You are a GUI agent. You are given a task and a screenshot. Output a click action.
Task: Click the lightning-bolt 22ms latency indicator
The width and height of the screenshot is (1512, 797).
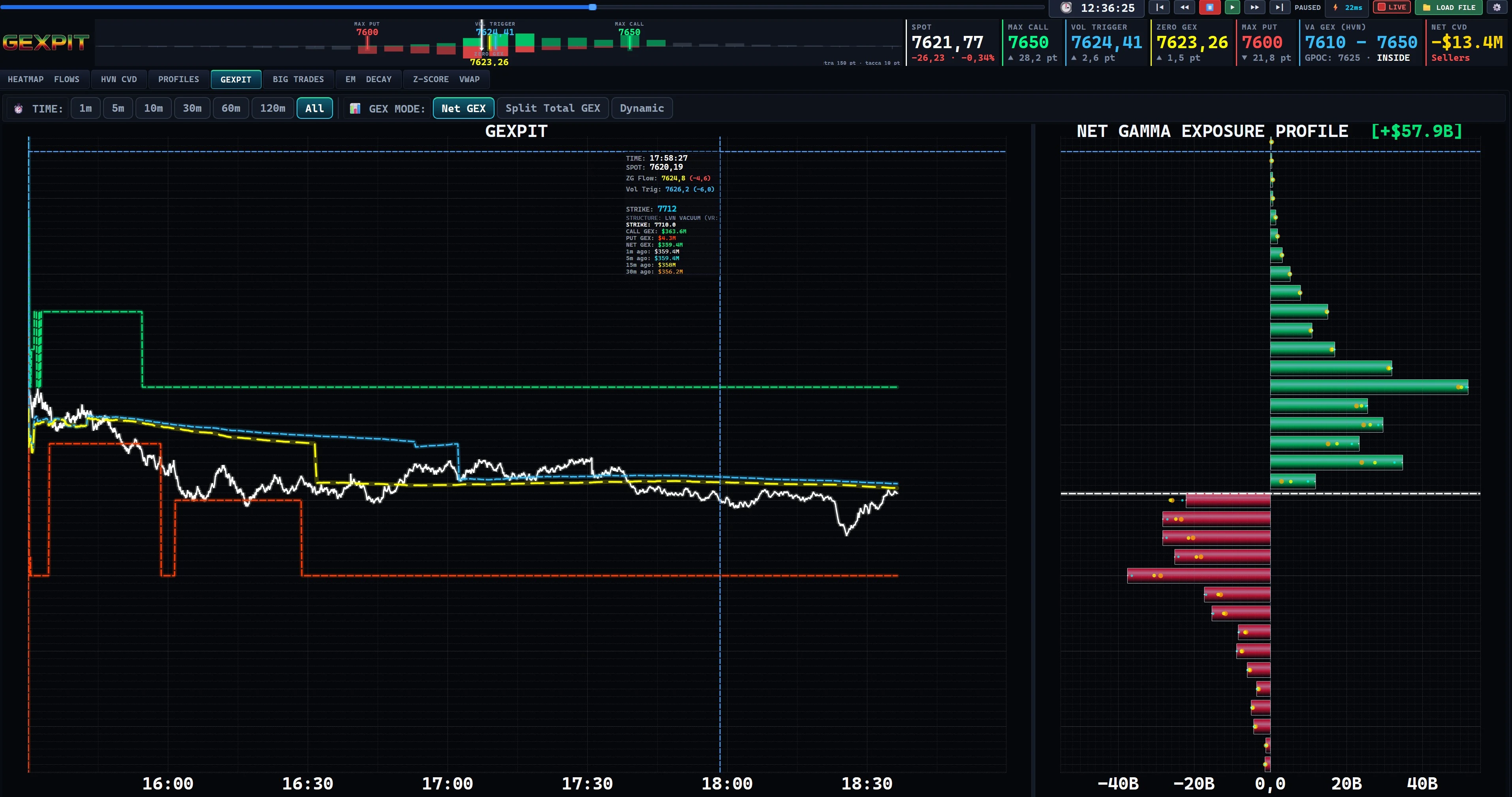[1348, 8]
